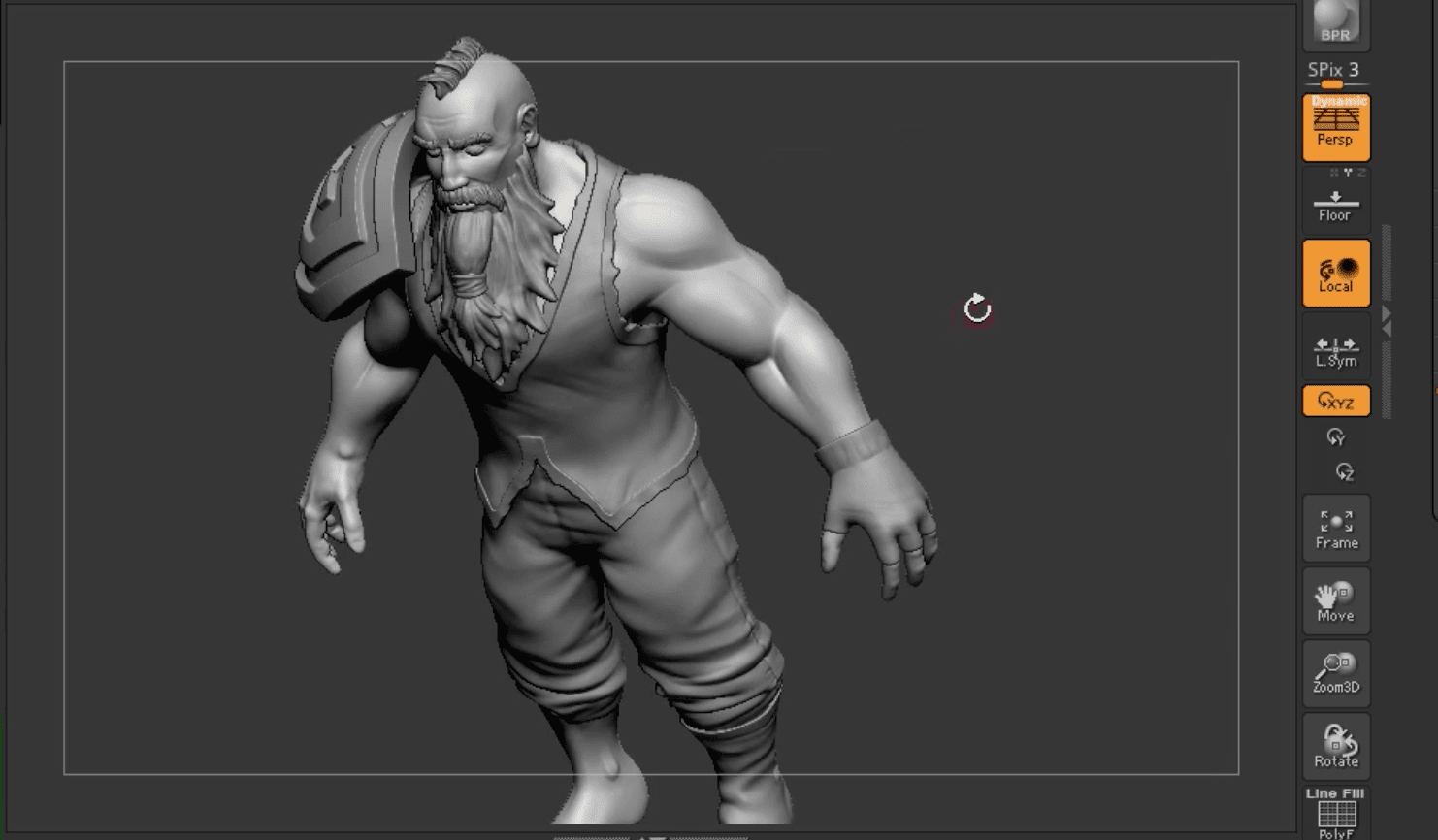Viewport: 1438px width, 840px height.
Task: Enable the Floor grid
Action: point(1335,205)
